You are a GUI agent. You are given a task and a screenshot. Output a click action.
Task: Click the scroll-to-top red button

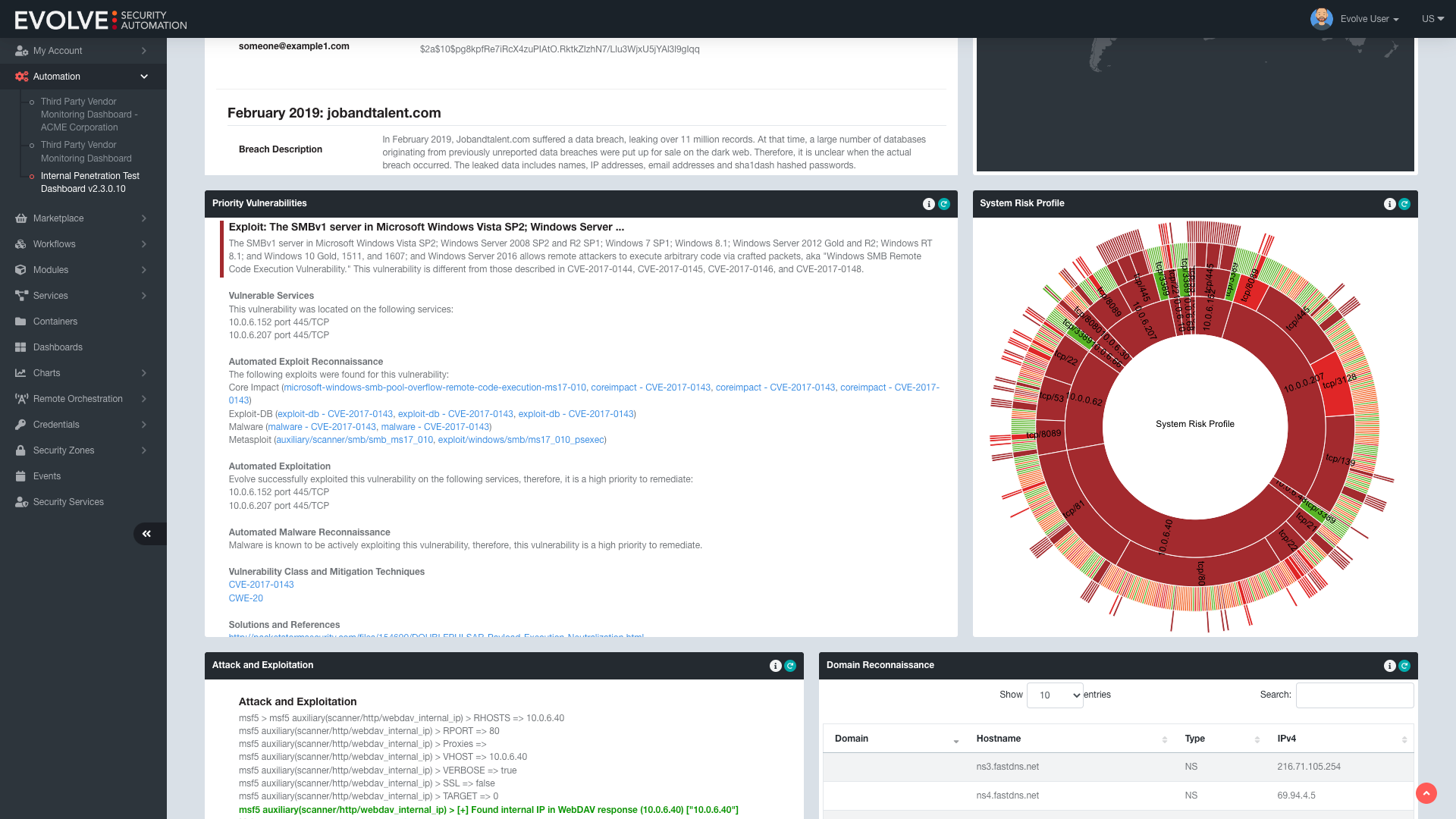click(1426, 793)
